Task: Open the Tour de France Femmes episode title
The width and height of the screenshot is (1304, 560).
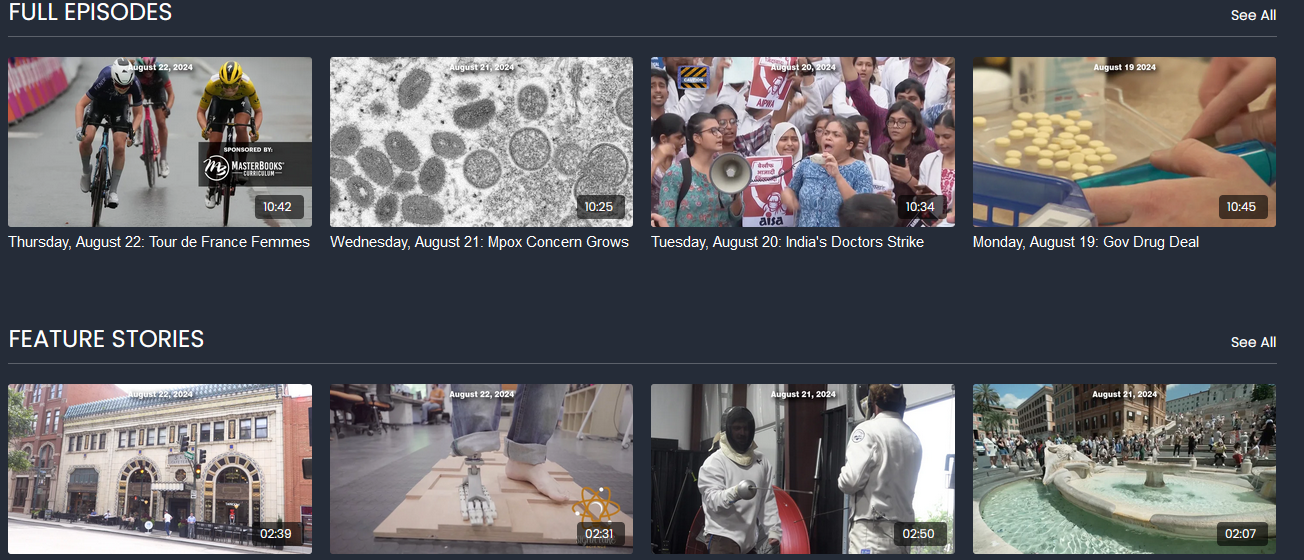Action: tap(159, 242)
